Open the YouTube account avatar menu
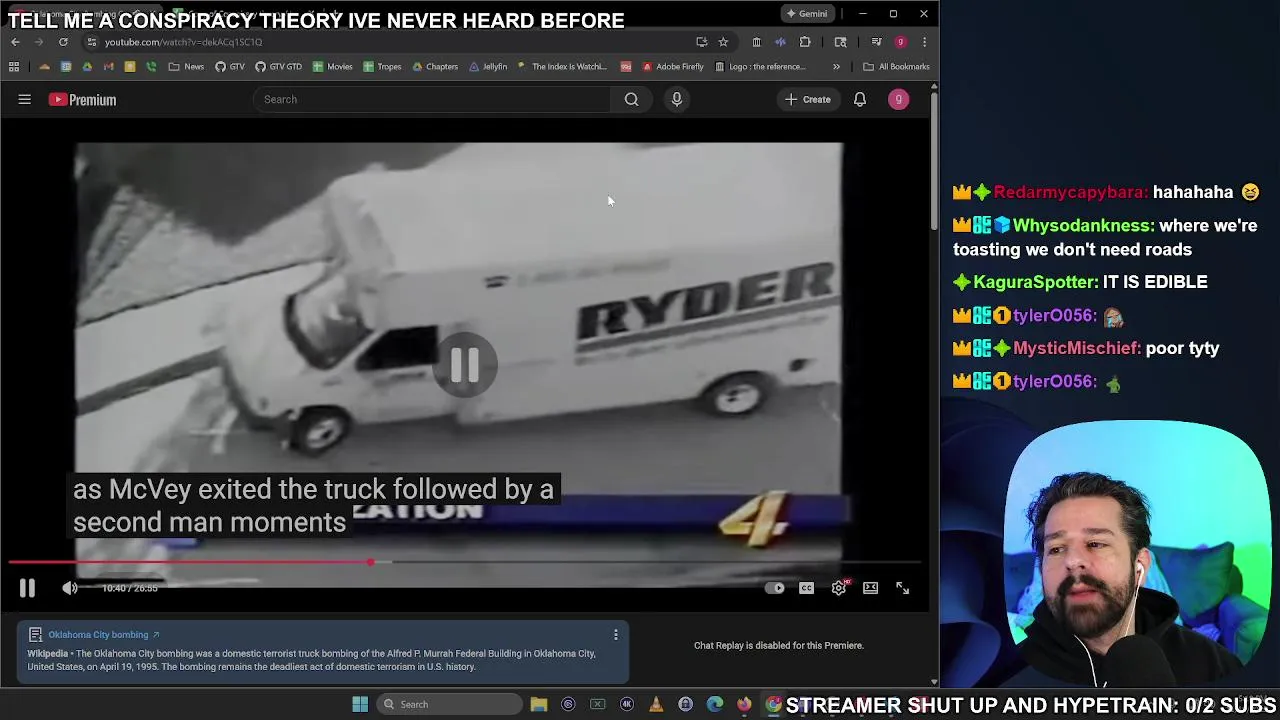This screenshot has width=1280, height=720. (898, 99)
